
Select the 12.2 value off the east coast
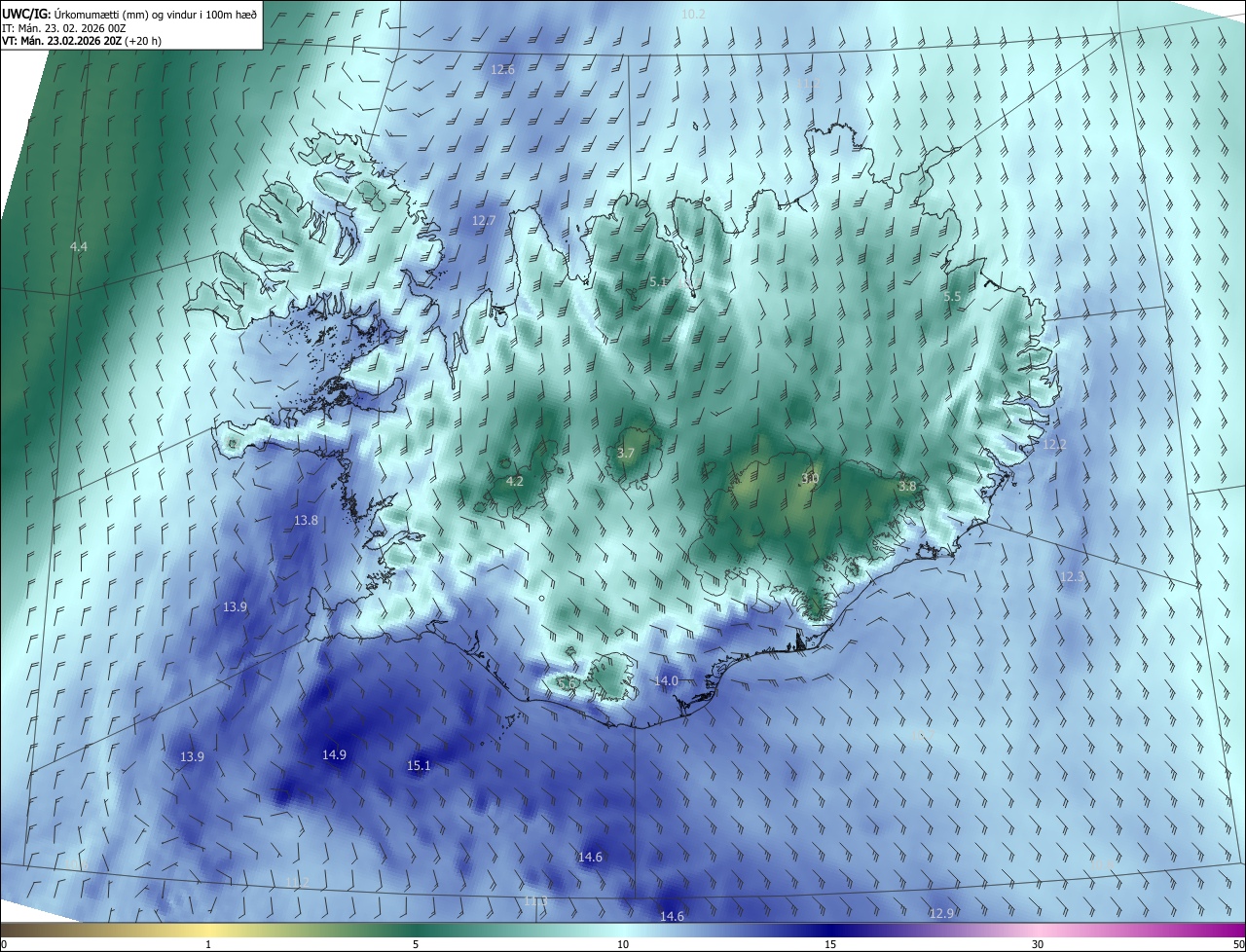click(x=1054, y=444)
